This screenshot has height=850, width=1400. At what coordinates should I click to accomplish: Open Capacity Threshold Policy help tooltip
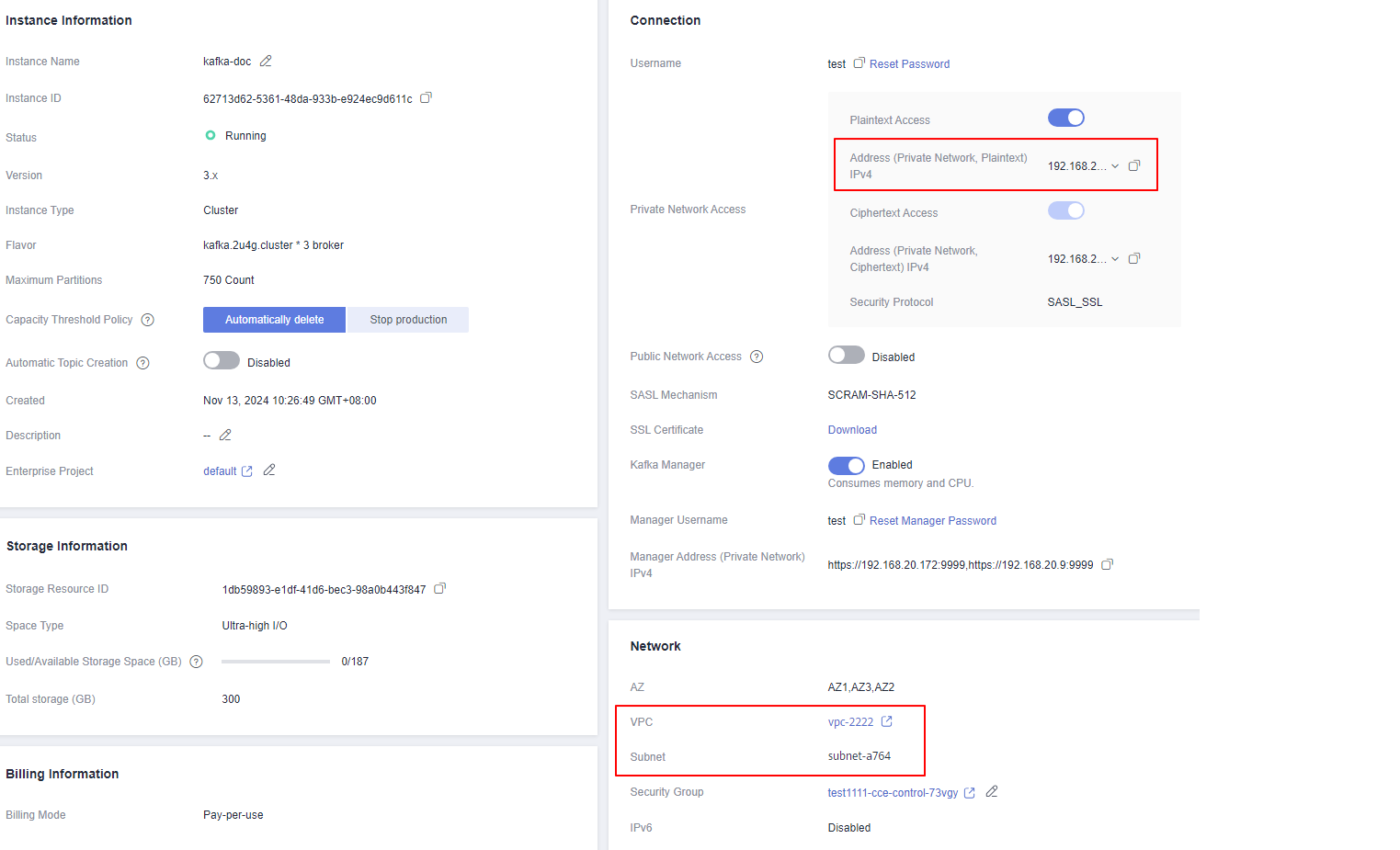tap(147, 320)
